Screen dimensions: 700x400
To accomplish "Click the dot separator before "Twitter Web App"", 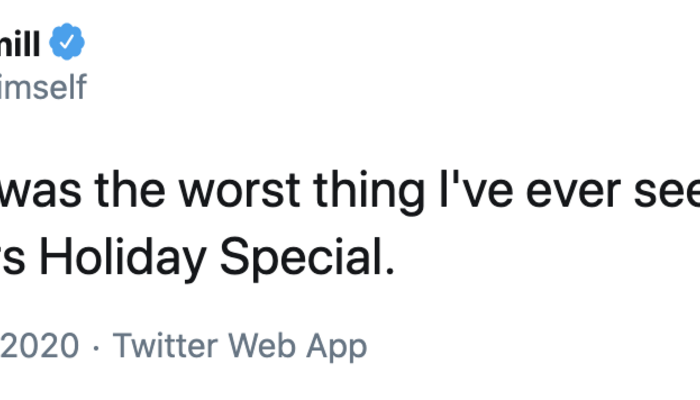I will click(x=95, y=346).
